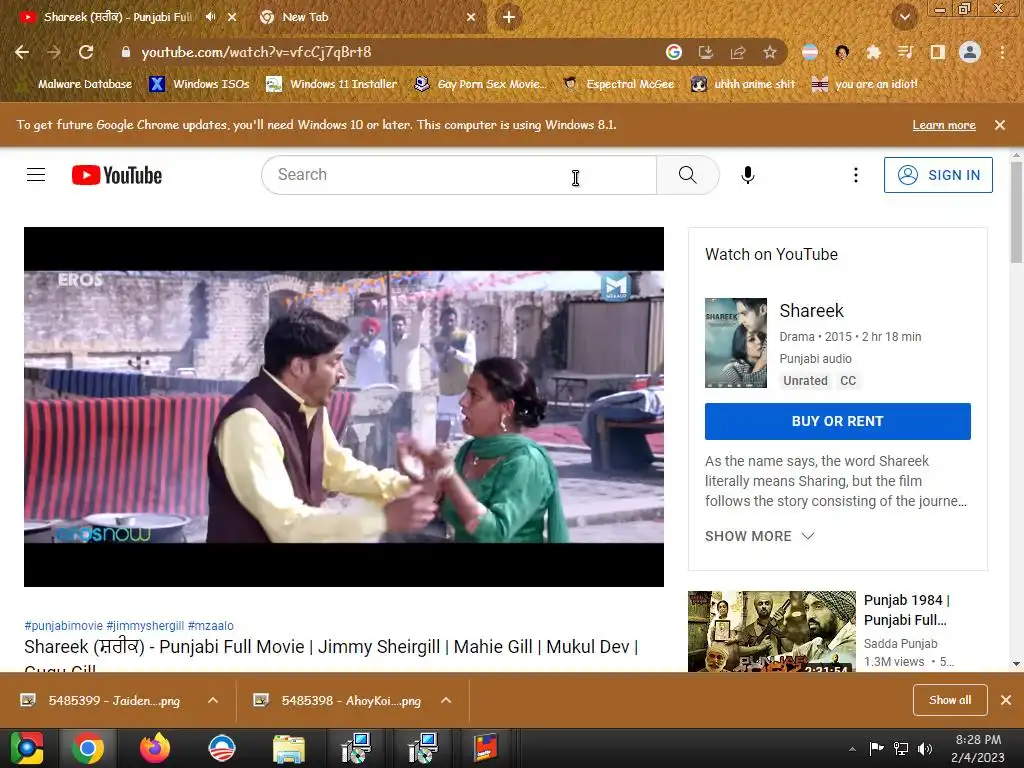Image resolution: width=1024 pixels, height=768 pixels.
Task: Open the network tray icon
Action: [x=901, y=748]
